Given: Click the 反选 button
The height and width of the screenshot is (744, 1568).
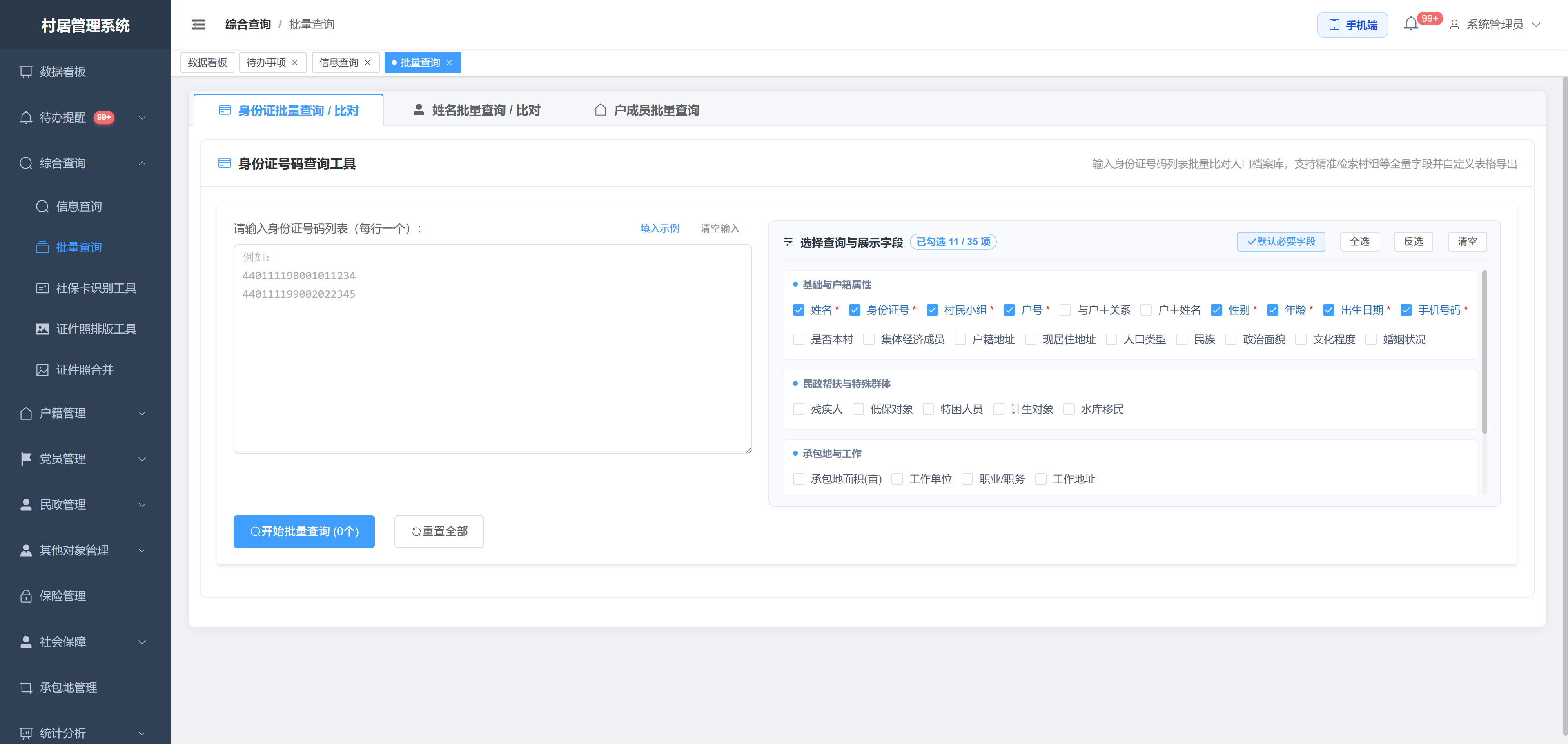Looking at the screenshot, I should pos(1413,242).
